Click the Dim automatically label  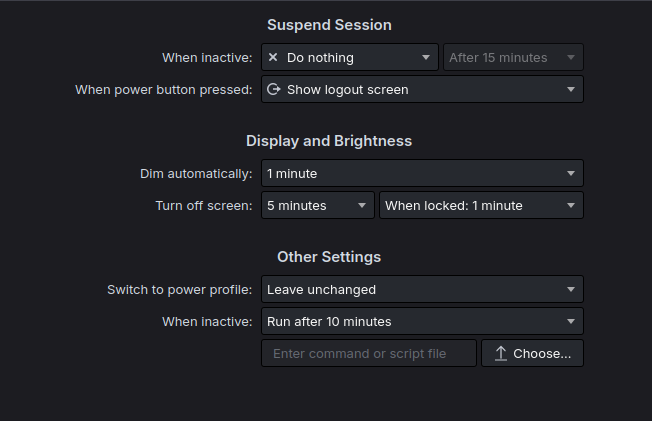pos(196,174)
